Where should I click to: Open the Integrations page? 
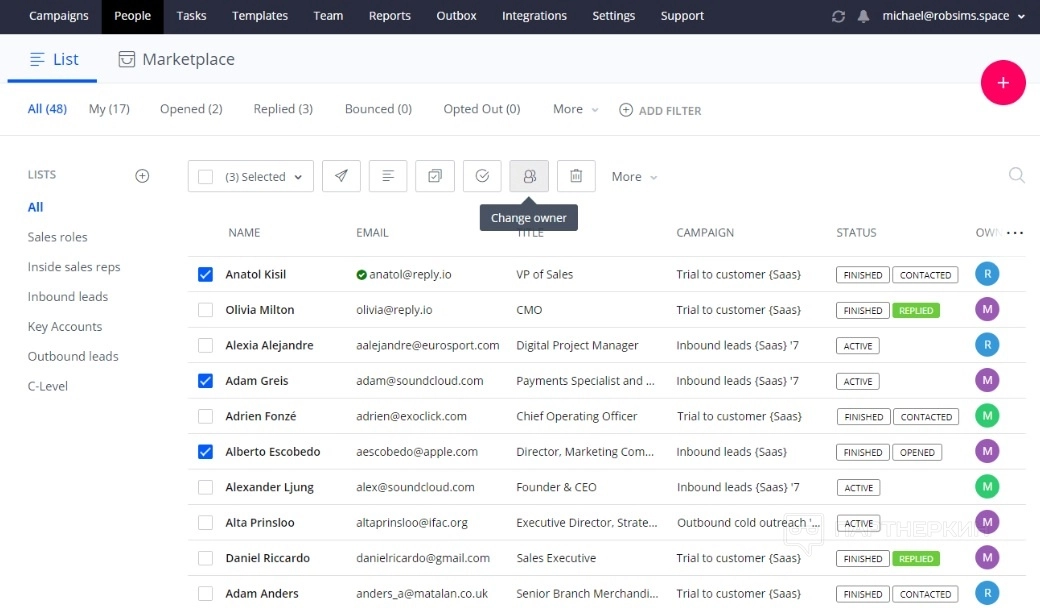pyautogui.click(x=534, y=16)
